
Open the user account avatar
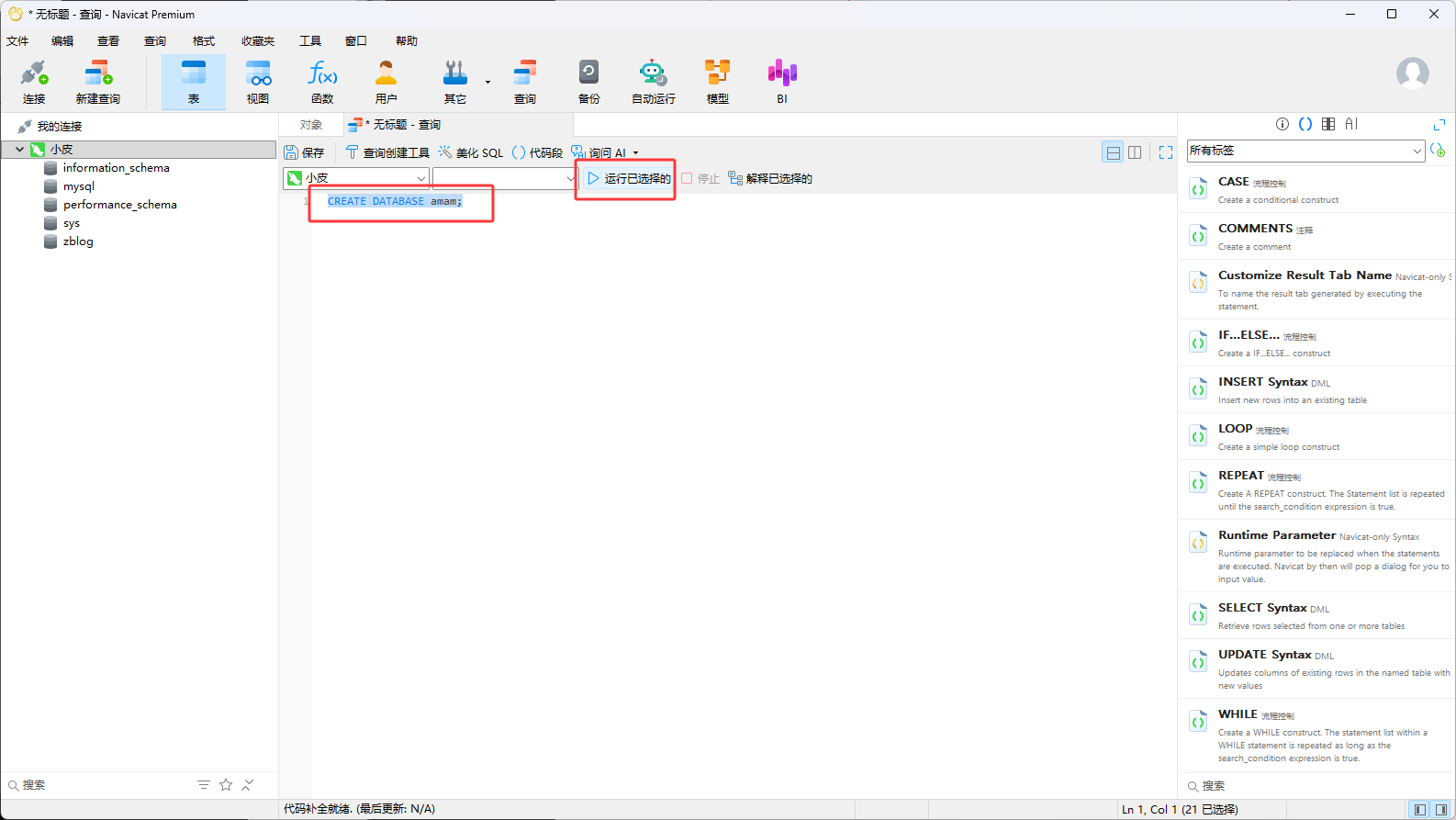coord(1412,73)
